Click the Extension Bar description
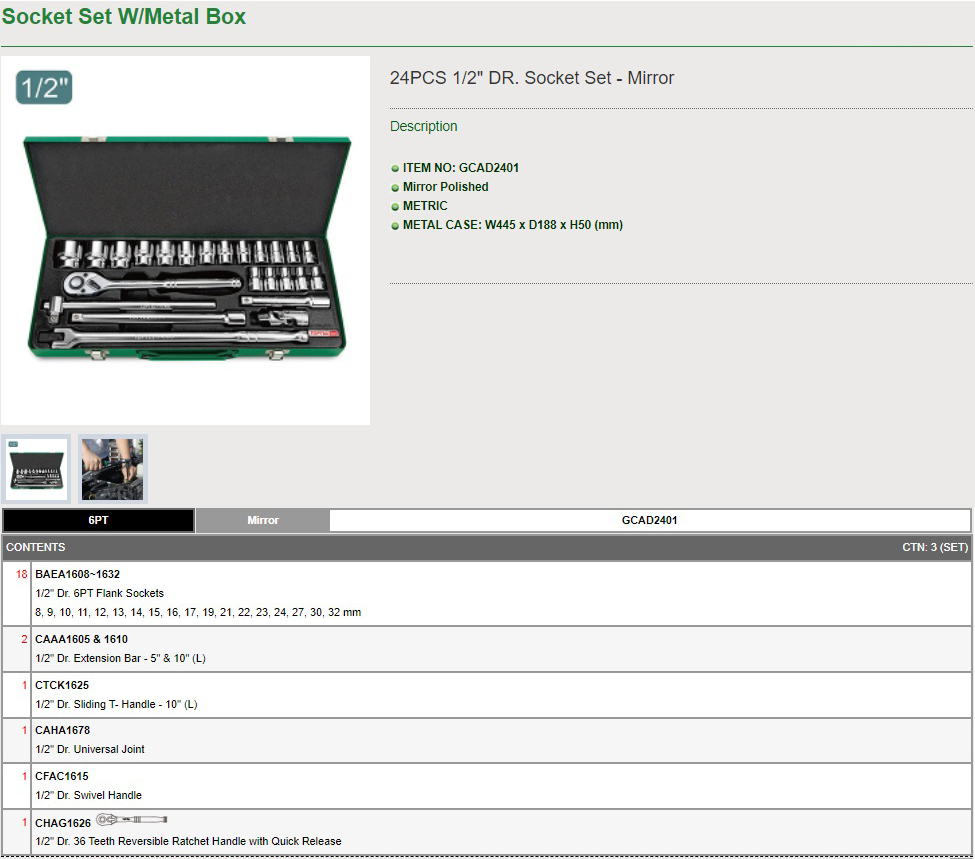The height and width of the screenshot is (859, 975). (120, 658)
